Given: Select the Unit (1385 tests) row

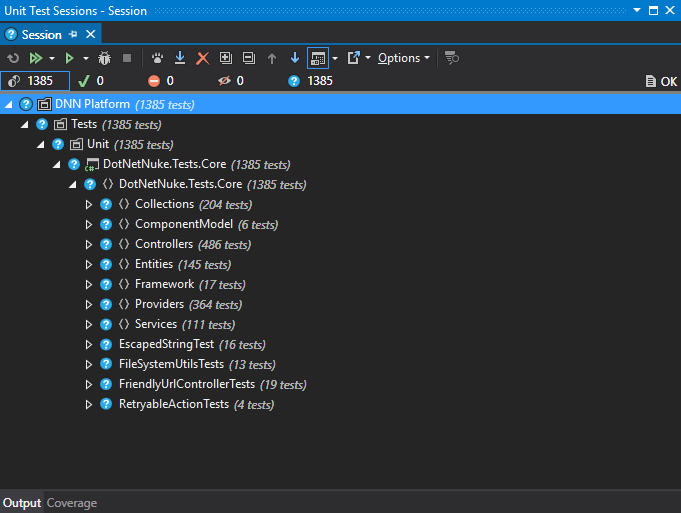Looking at the screenshot, I should coord(340,145).
